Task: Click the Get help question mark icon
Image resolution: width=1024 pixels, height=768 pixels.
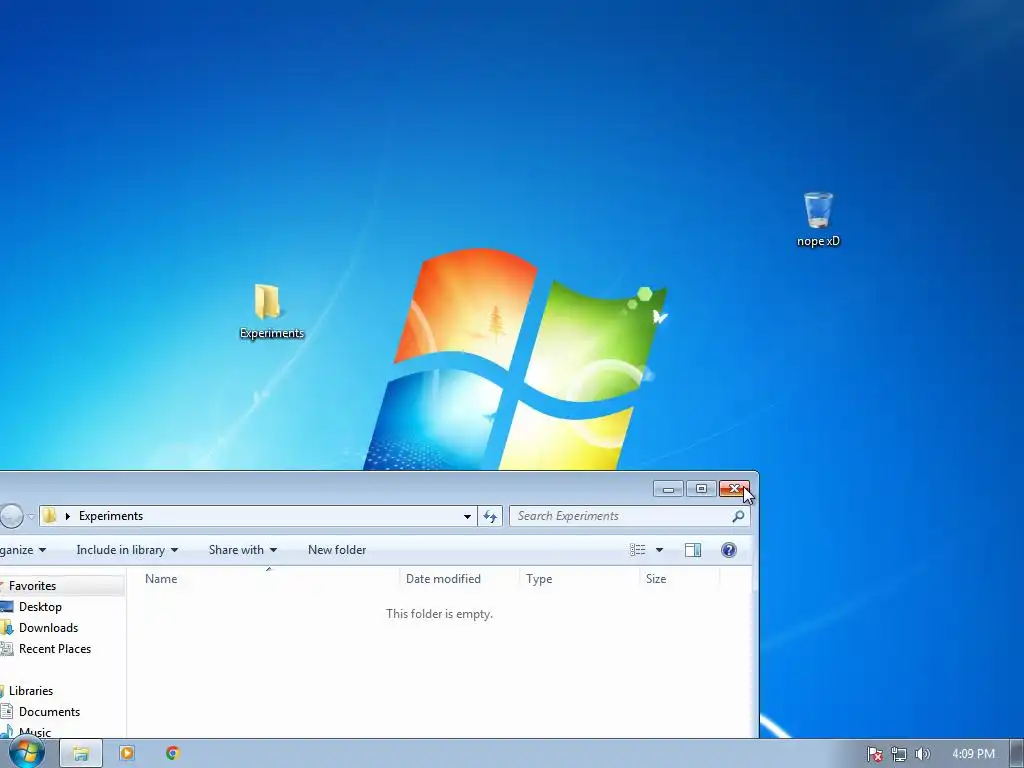Action: click(x=729, y=550)
